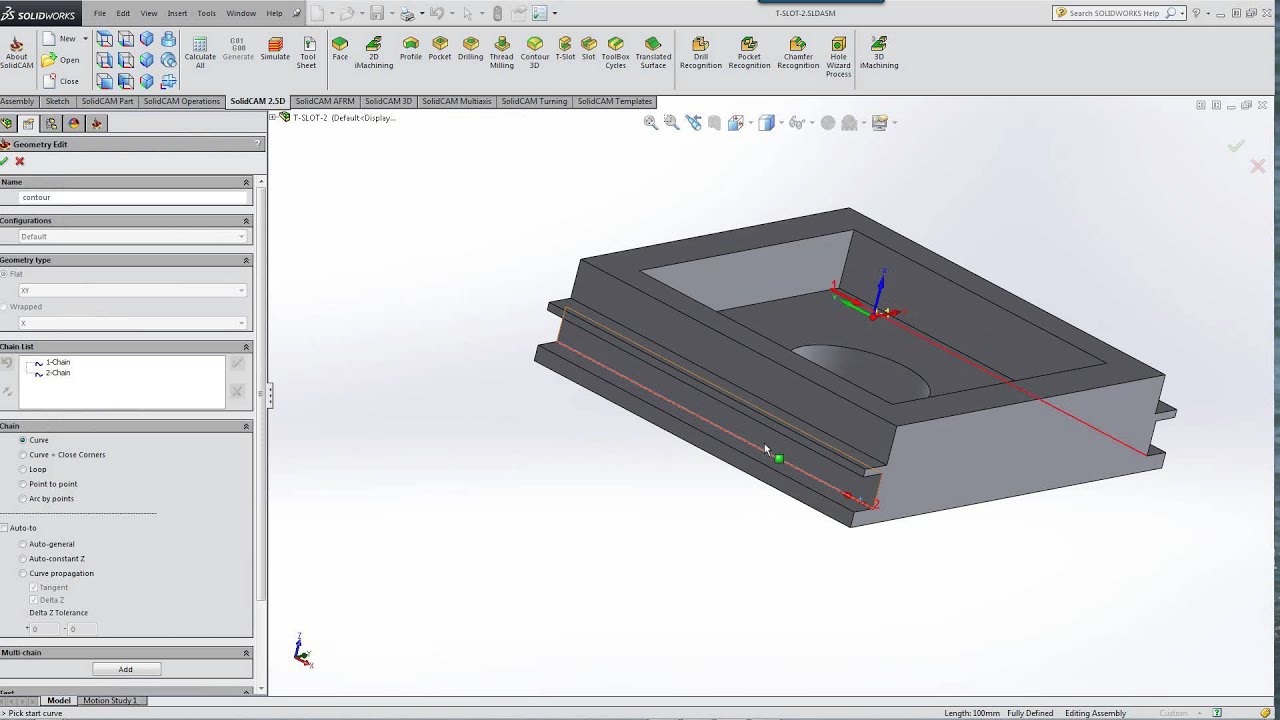Click the Contour 3D icon
Image resolution: width=1280 pixels, height=720 pixels.
(535, 52)
